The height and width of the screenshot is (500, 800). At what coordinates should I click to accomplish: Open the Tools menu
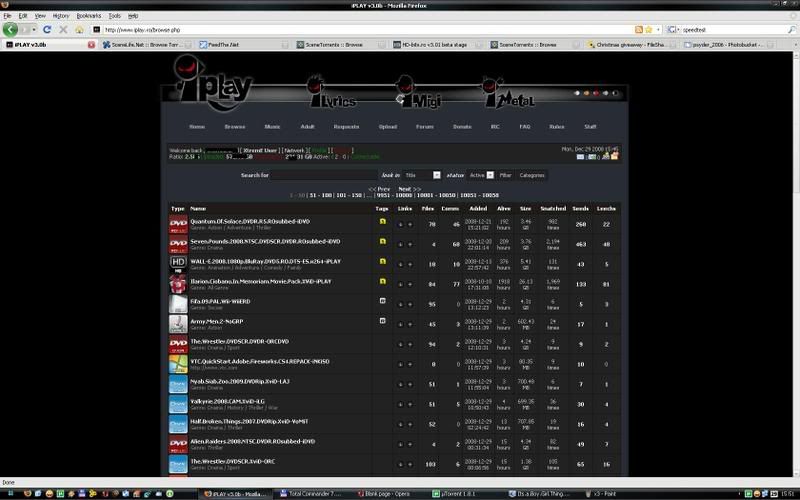115,16
